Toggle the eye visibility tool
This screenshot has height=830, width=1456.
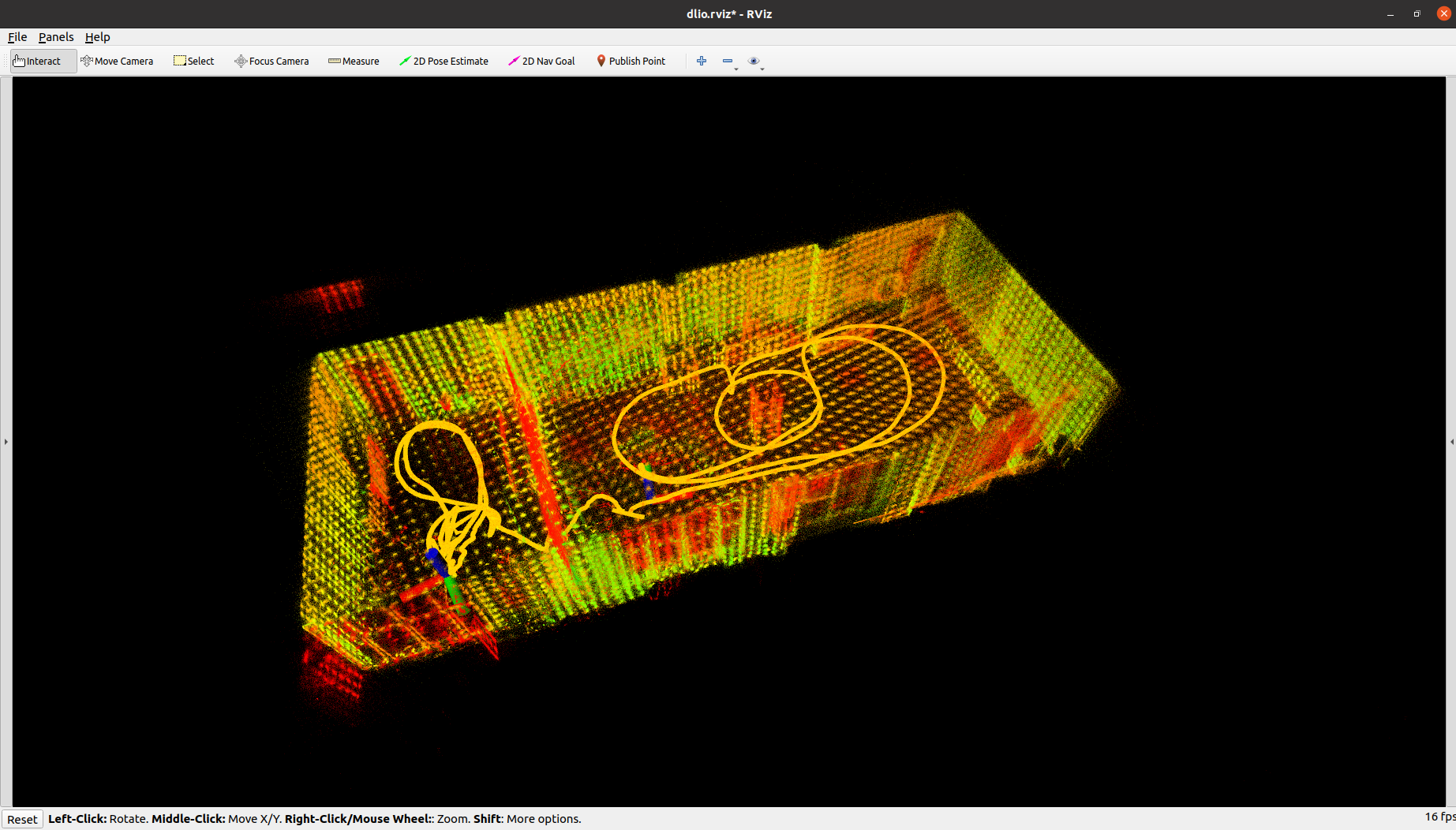754,61
